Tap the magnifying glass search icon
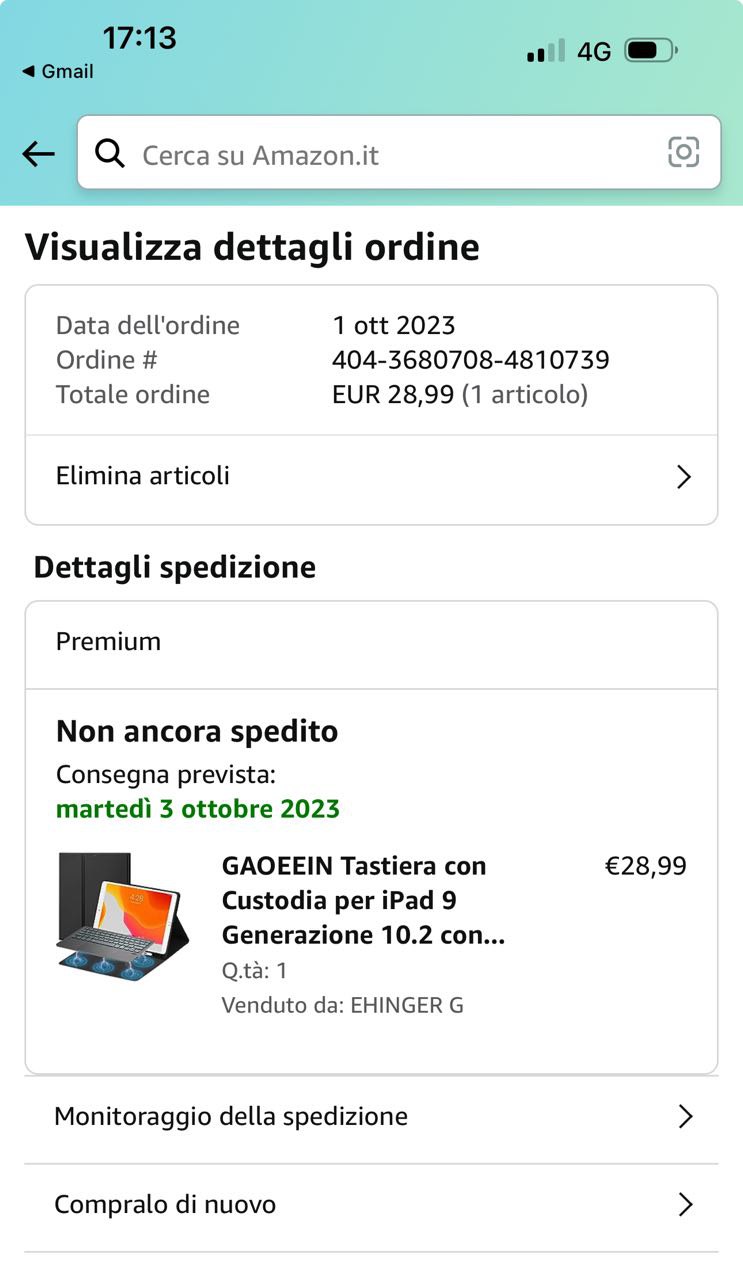The height and width of the screenshot is (1280, 743). (x=110, y=153)
